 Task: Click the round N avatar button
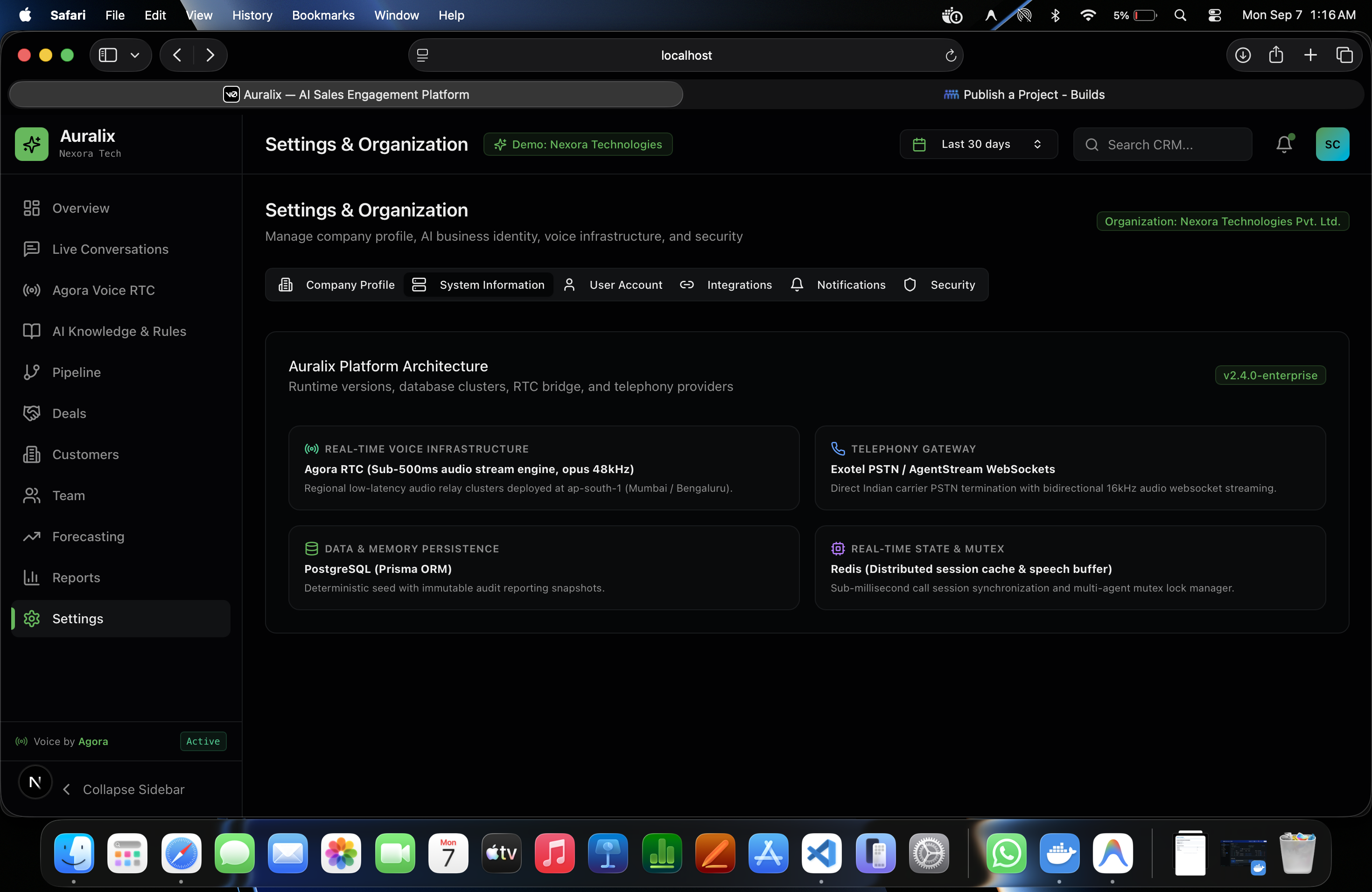tap(35, 782)
